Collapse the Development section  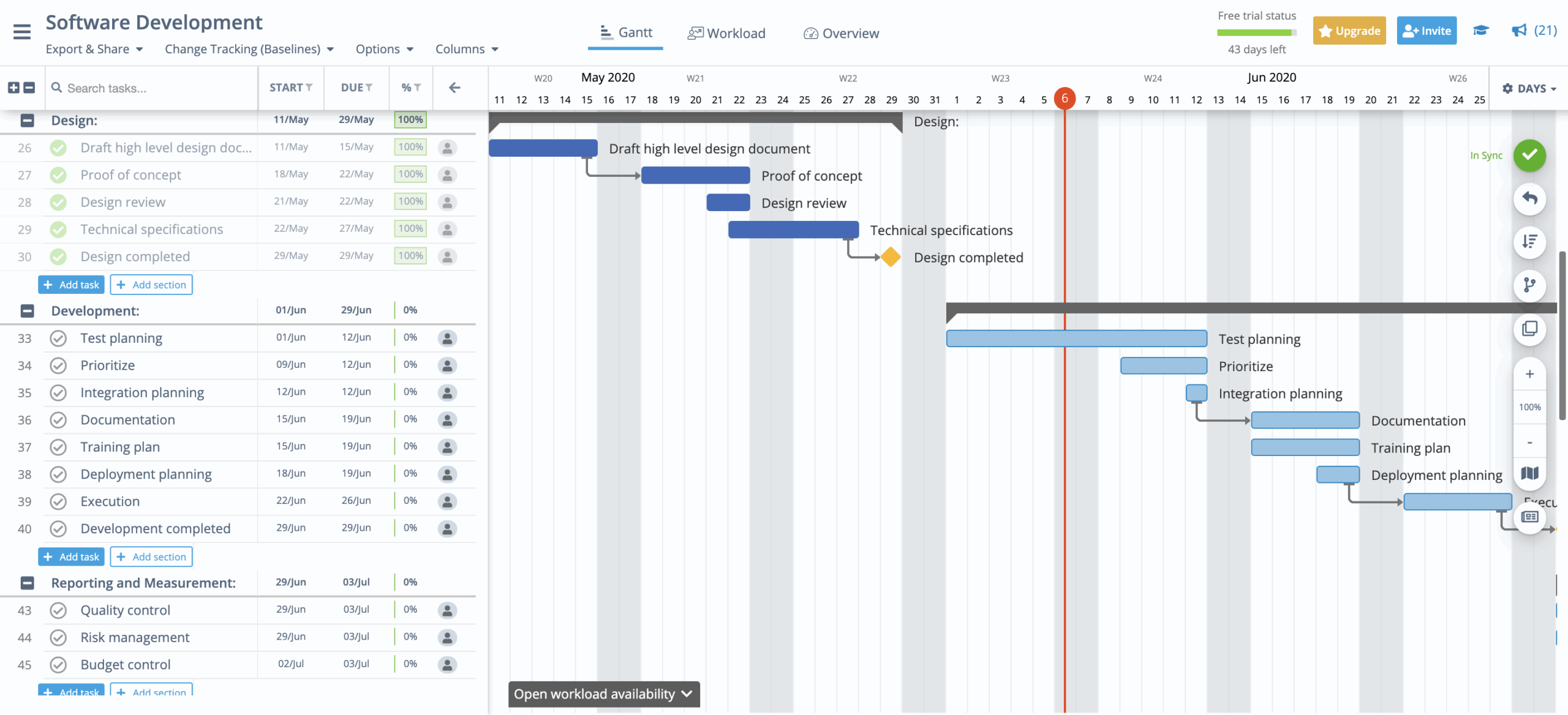click(x=28, y=311)
